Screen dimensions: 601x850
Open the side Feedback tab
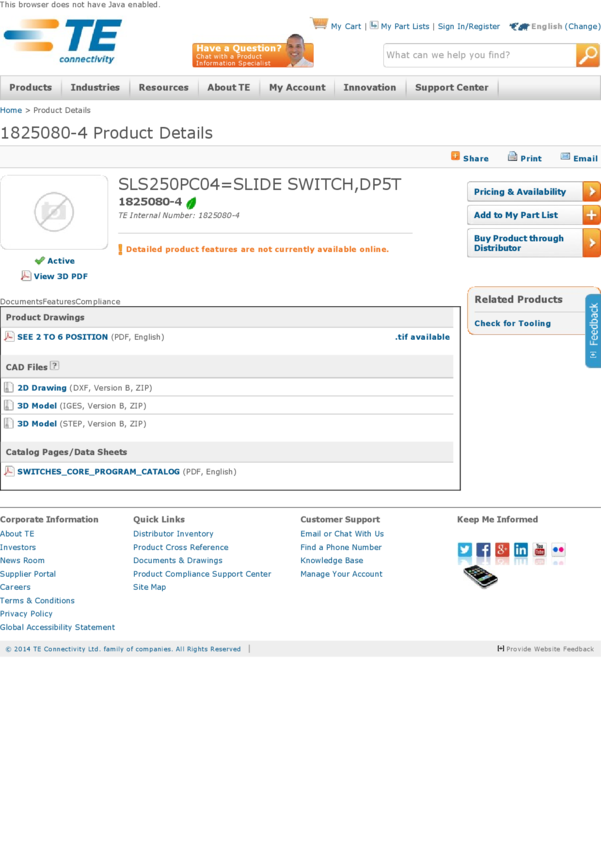tap(593, 331)
